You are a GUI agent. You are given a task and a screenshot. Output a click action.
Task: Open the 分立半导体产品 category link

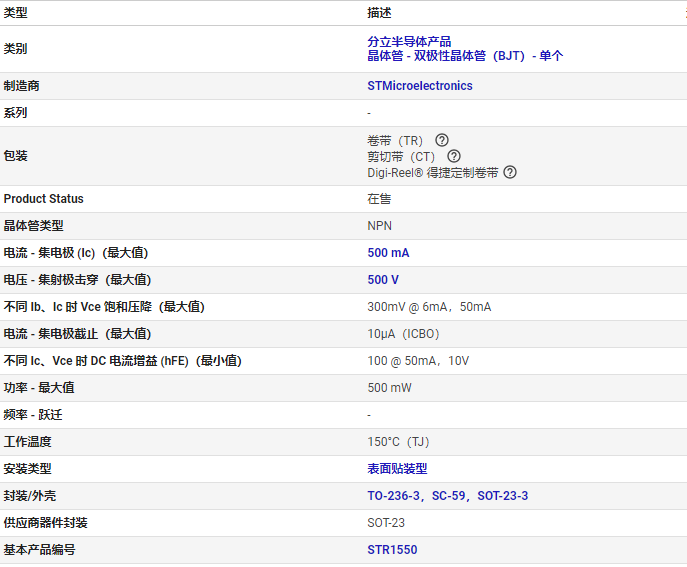tap(409, 42)
